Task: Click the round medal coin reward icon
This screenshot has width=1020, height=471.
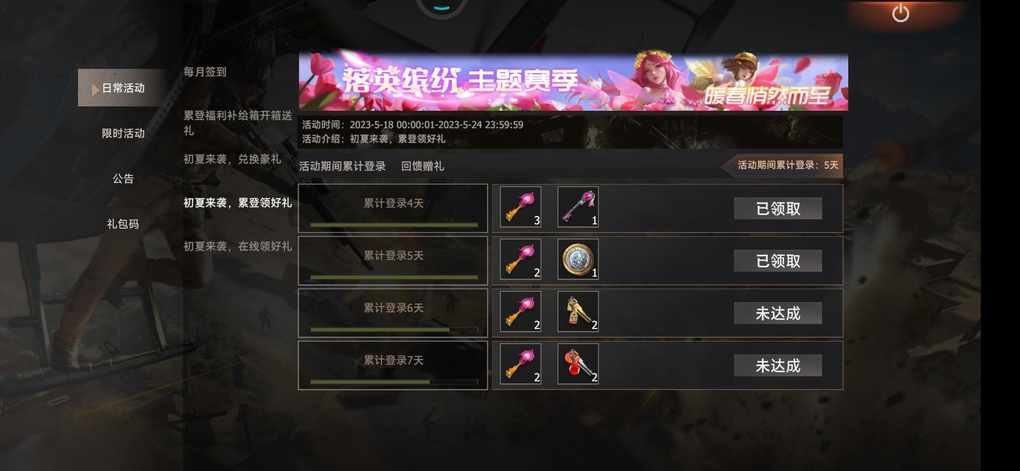Action: click(x=578, y=259)
